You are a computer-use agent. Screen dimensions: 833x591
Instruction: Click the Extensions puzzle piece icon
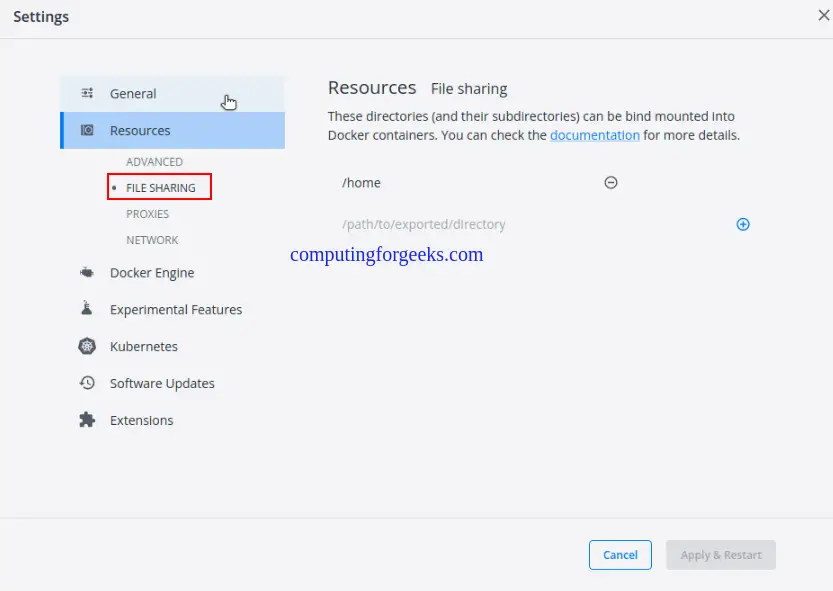click(87, 420)
